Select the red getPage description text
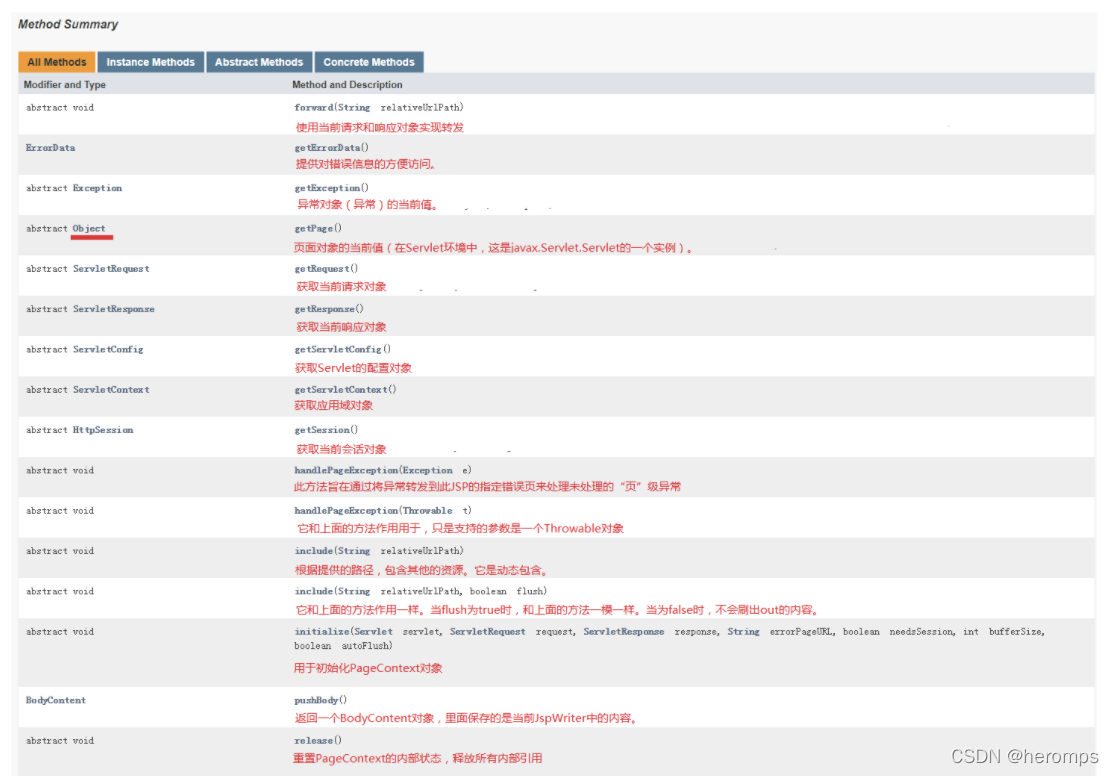Viewport: 1114px width, 776px height. [493, 248]
